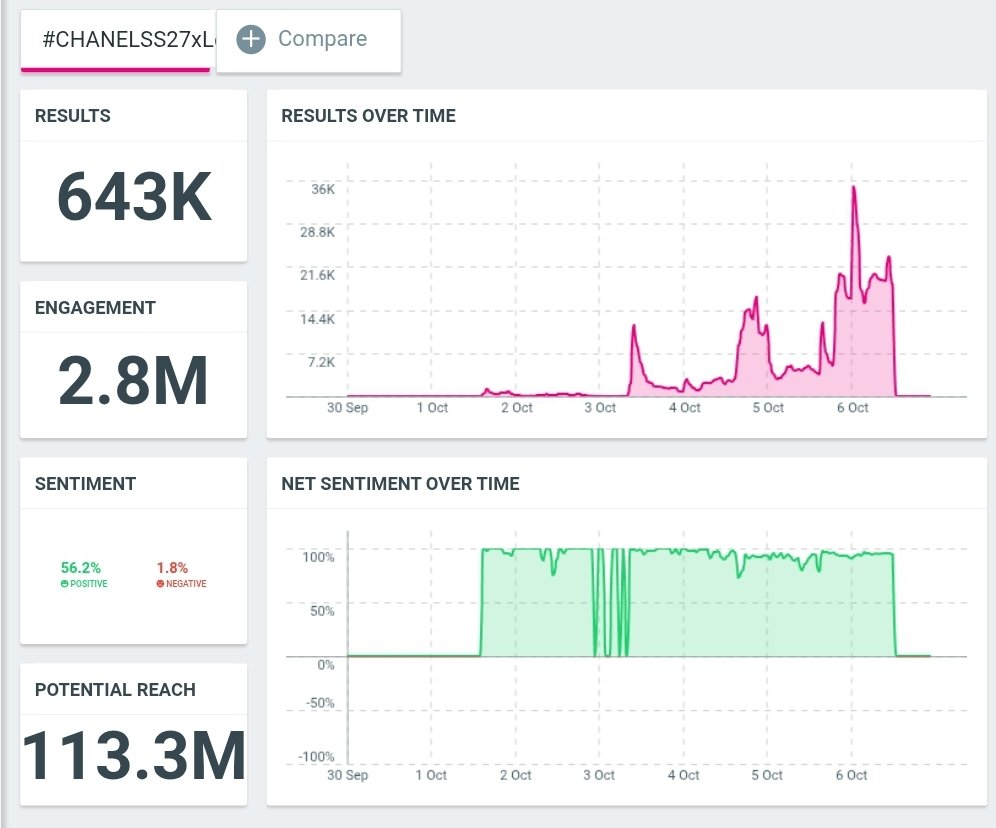Click the pink spike just after 3 Oct
The height and width of the screenshot is (828, 996).
(x=633, y=327)
